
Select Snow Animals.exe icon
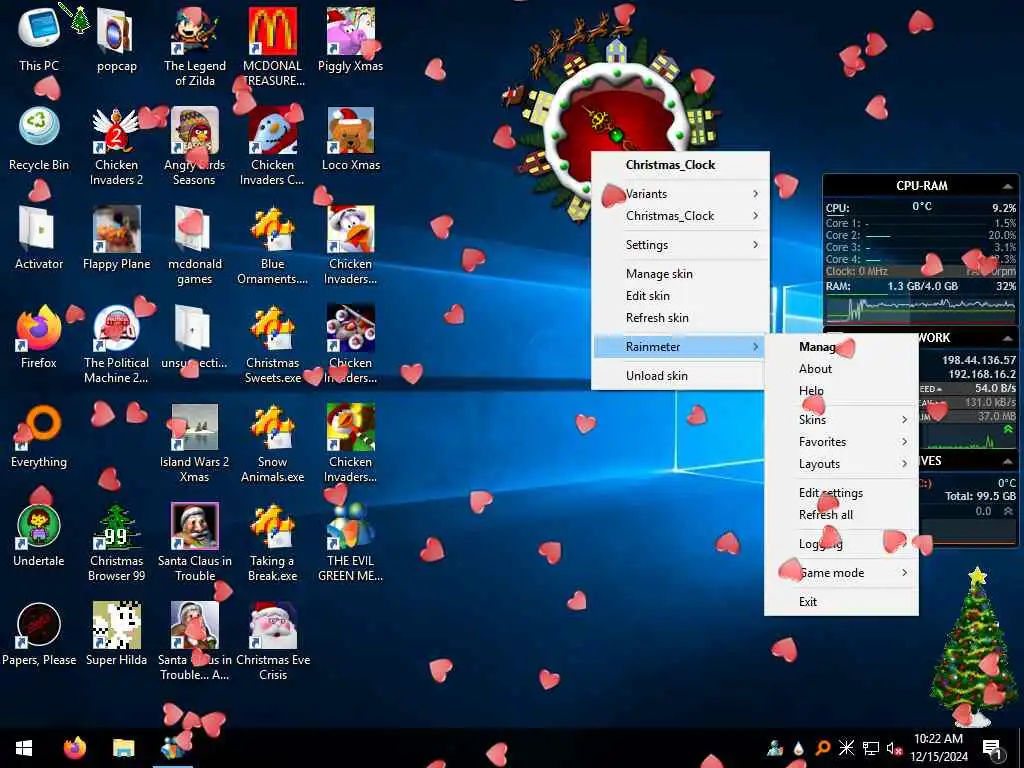click(272, 444)
